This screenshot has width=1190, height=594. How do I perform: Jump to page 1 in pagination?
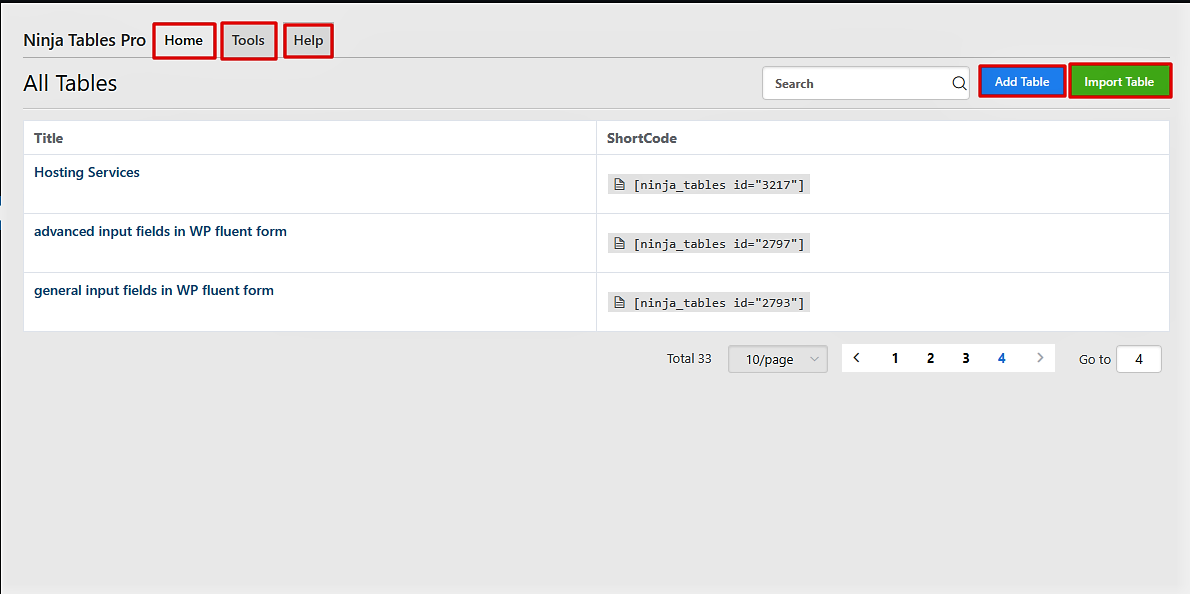[895, 358]
